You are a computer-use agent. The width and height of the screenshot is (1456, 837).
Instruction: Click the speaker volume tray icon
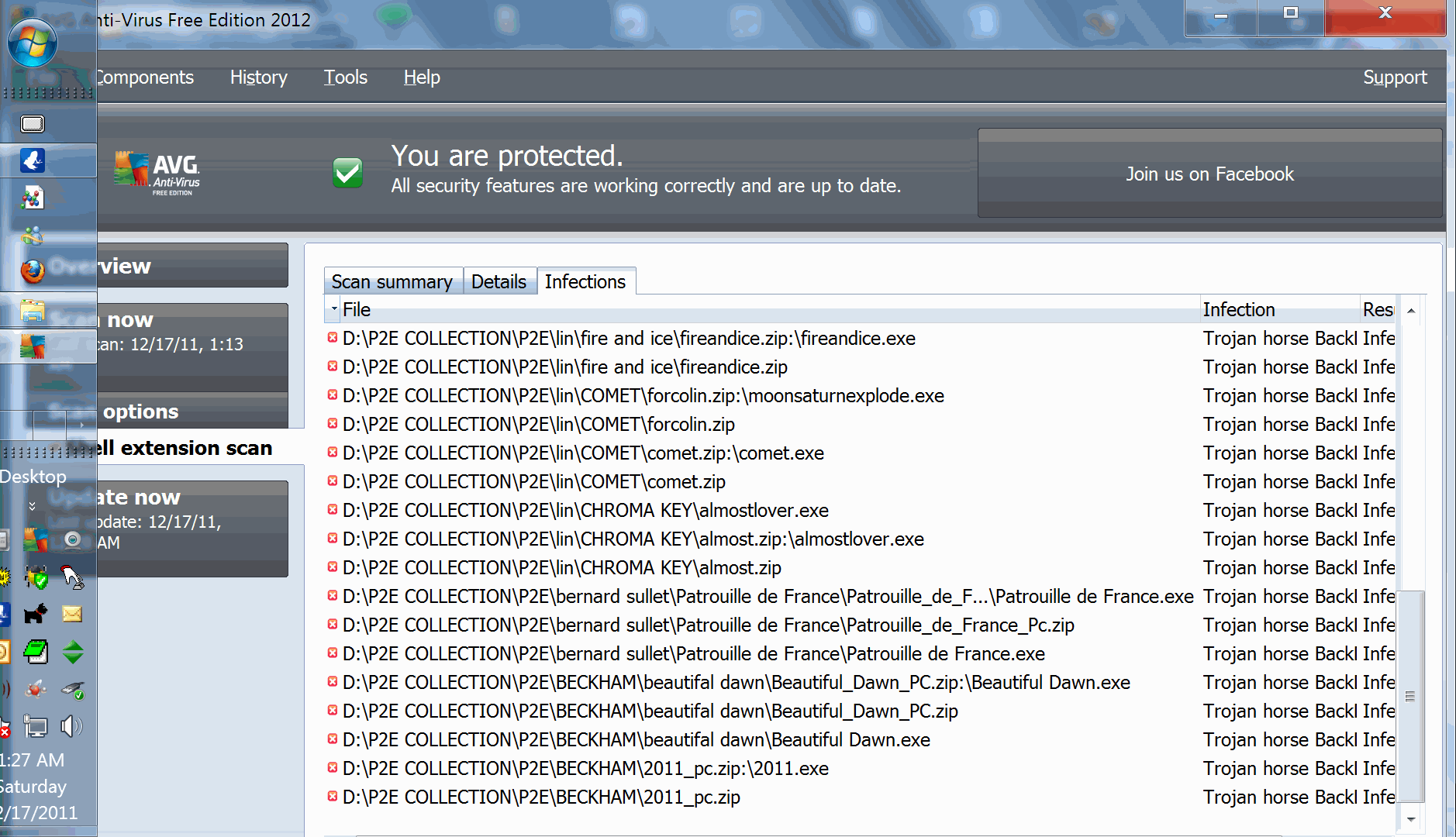pyautogui.click(x=71, y=726)
